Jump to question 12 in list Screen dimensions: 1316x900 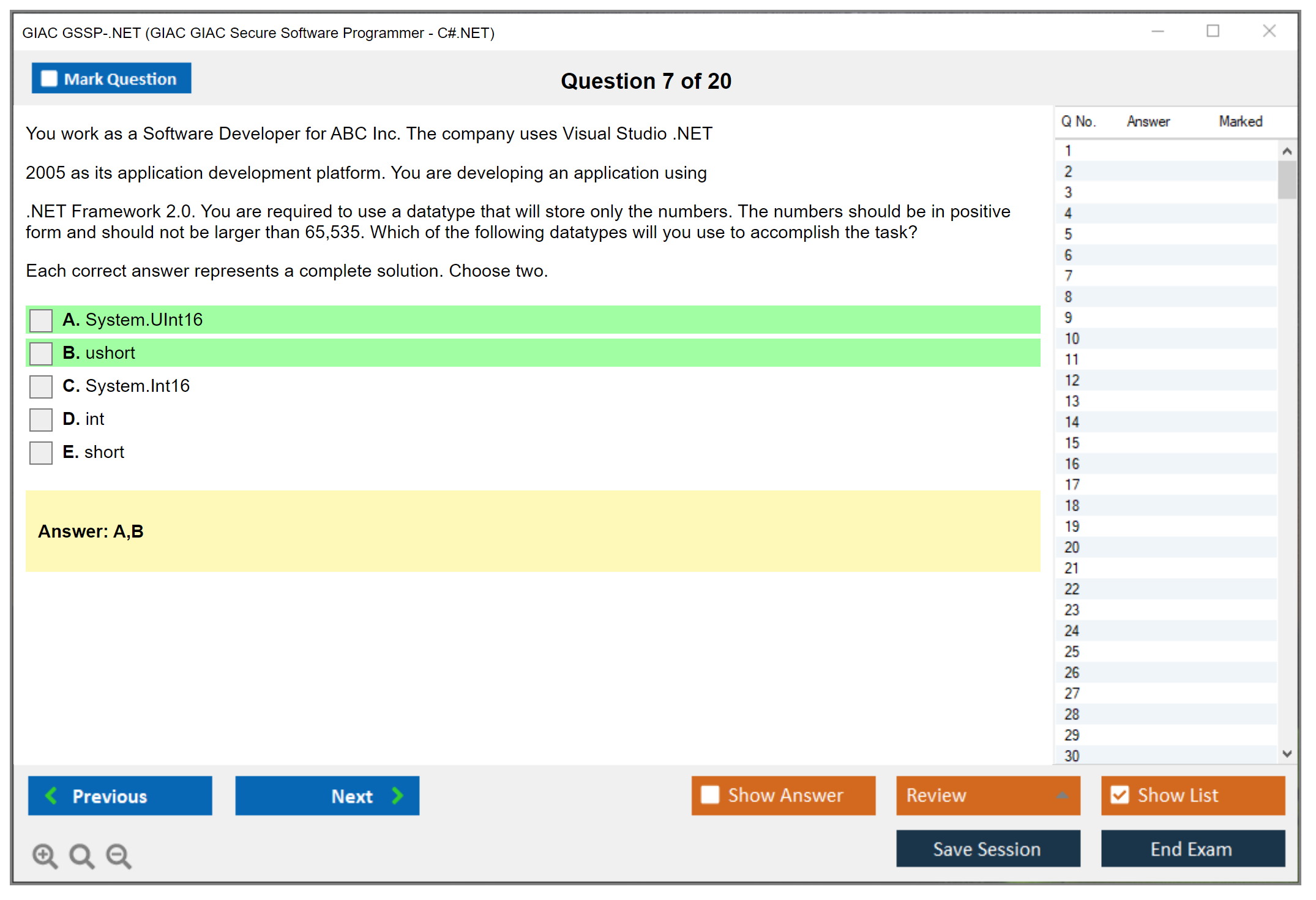1072,380
